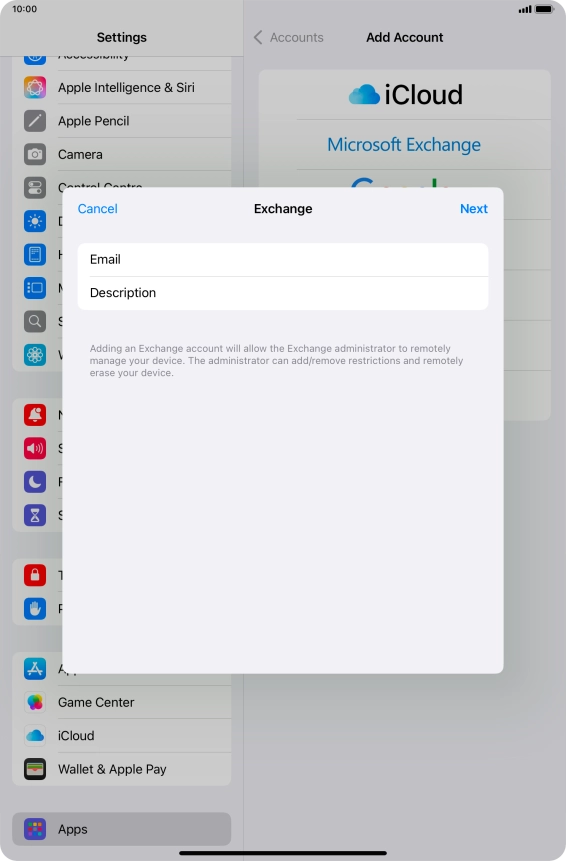This screenshot has height=861, width=566.
Task: Open Apple Intelligence & Siri settings
Action: [x=121, y=87]
